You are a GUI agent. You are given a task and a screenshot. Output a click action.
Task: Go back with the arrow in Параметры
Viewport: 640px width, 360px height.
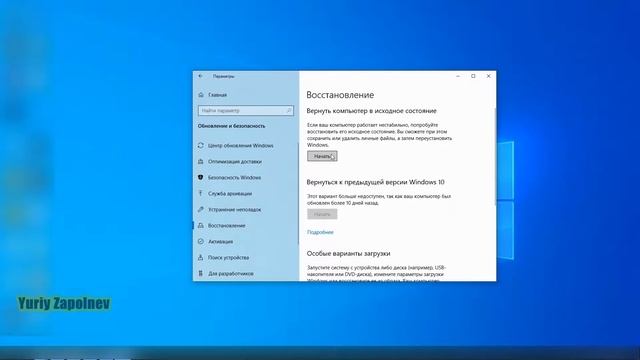[200, 76]
